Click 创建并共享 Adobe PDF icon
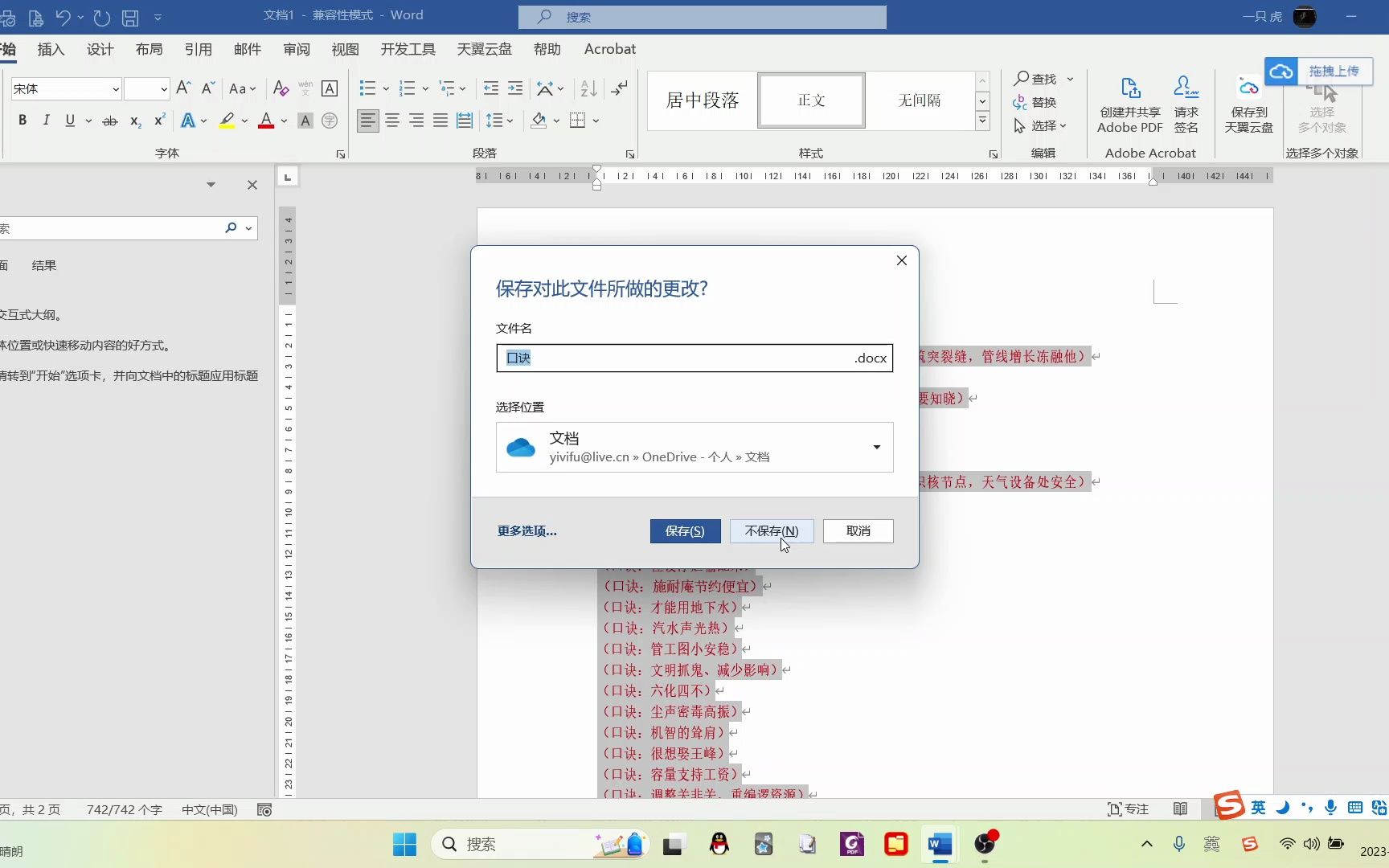 click(x=1129, y=100)
